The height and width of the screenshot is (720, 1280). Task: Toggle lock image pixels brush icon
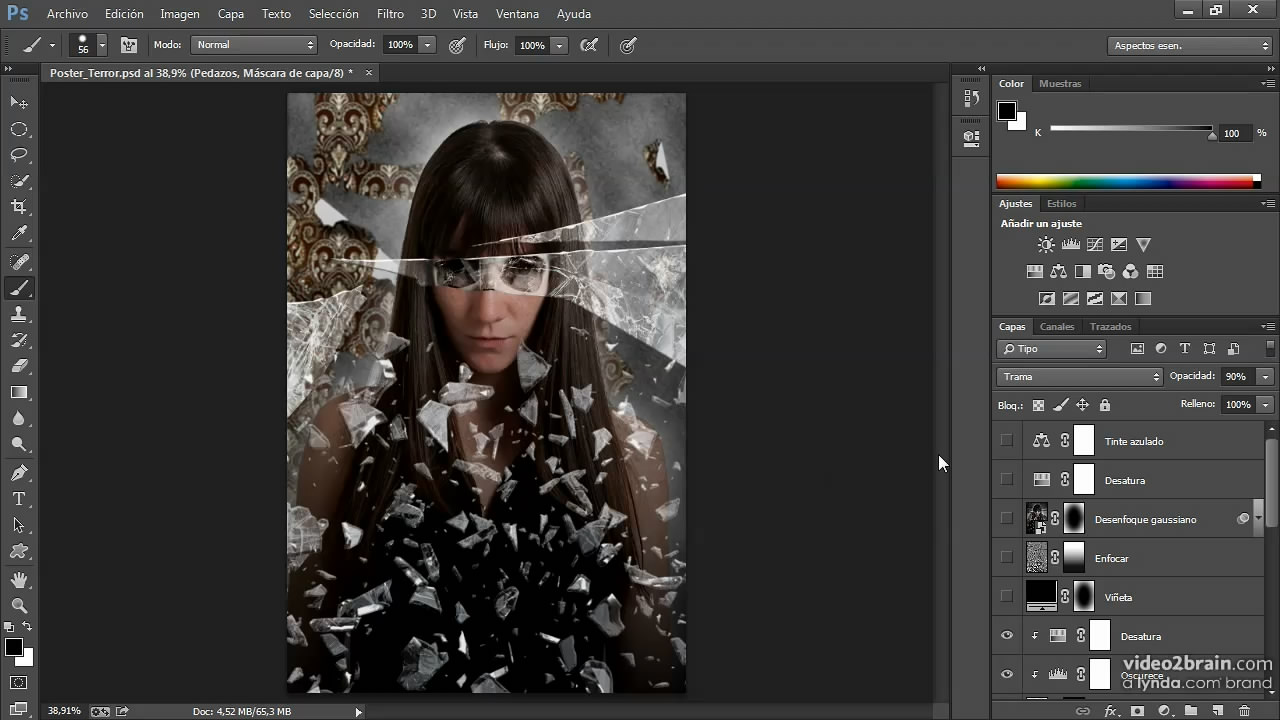tap(1060, 405)
